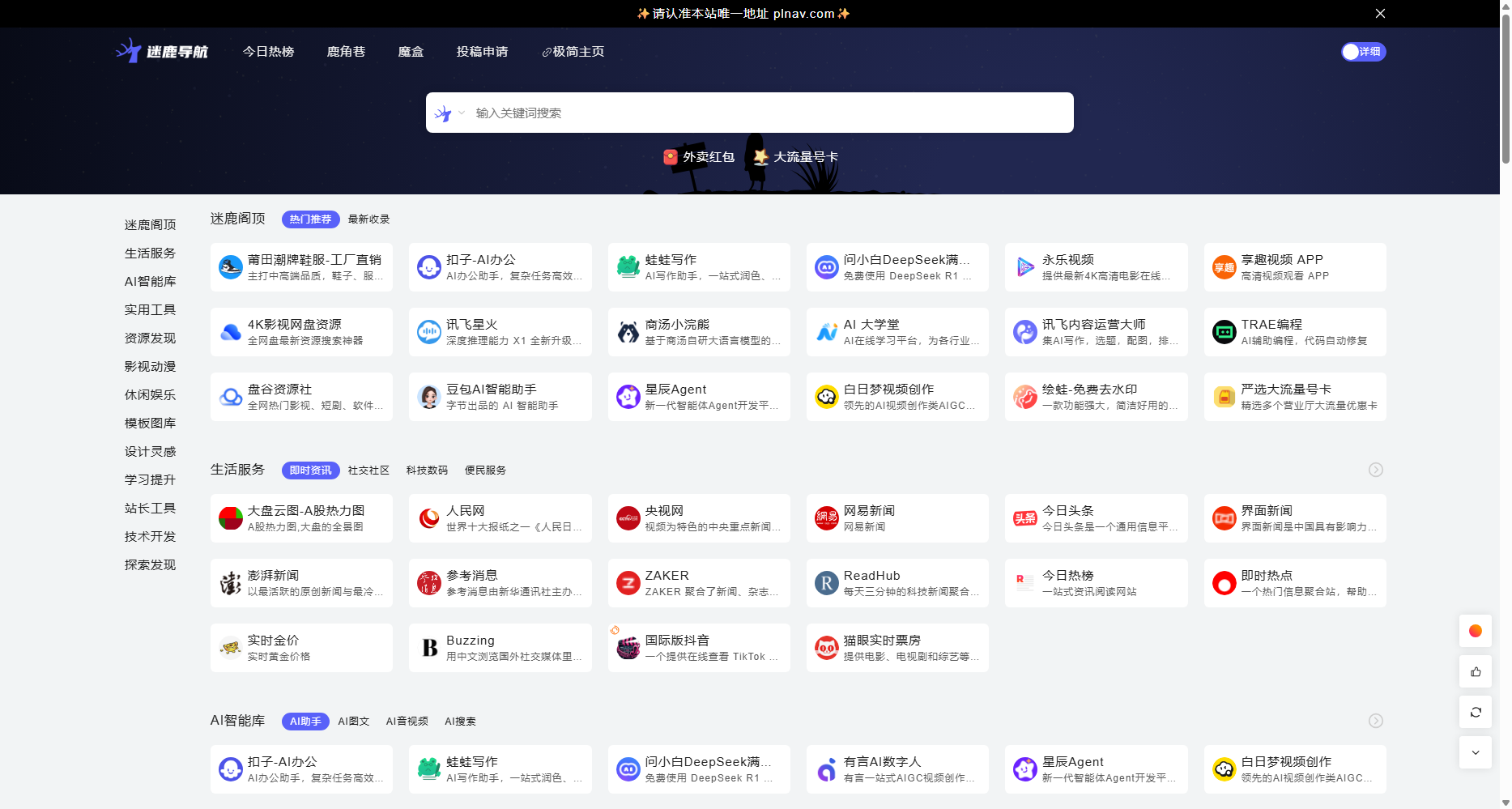Click the refresh floating button

pos(1476,712)
